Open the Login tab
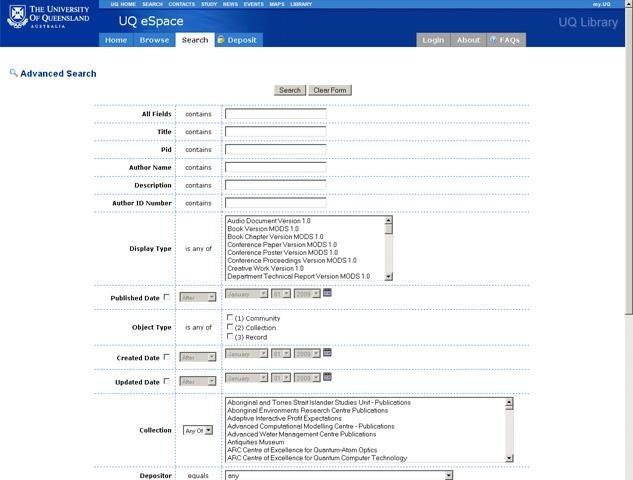The height and width of the screenshot is (480, 633). [433, 40]
